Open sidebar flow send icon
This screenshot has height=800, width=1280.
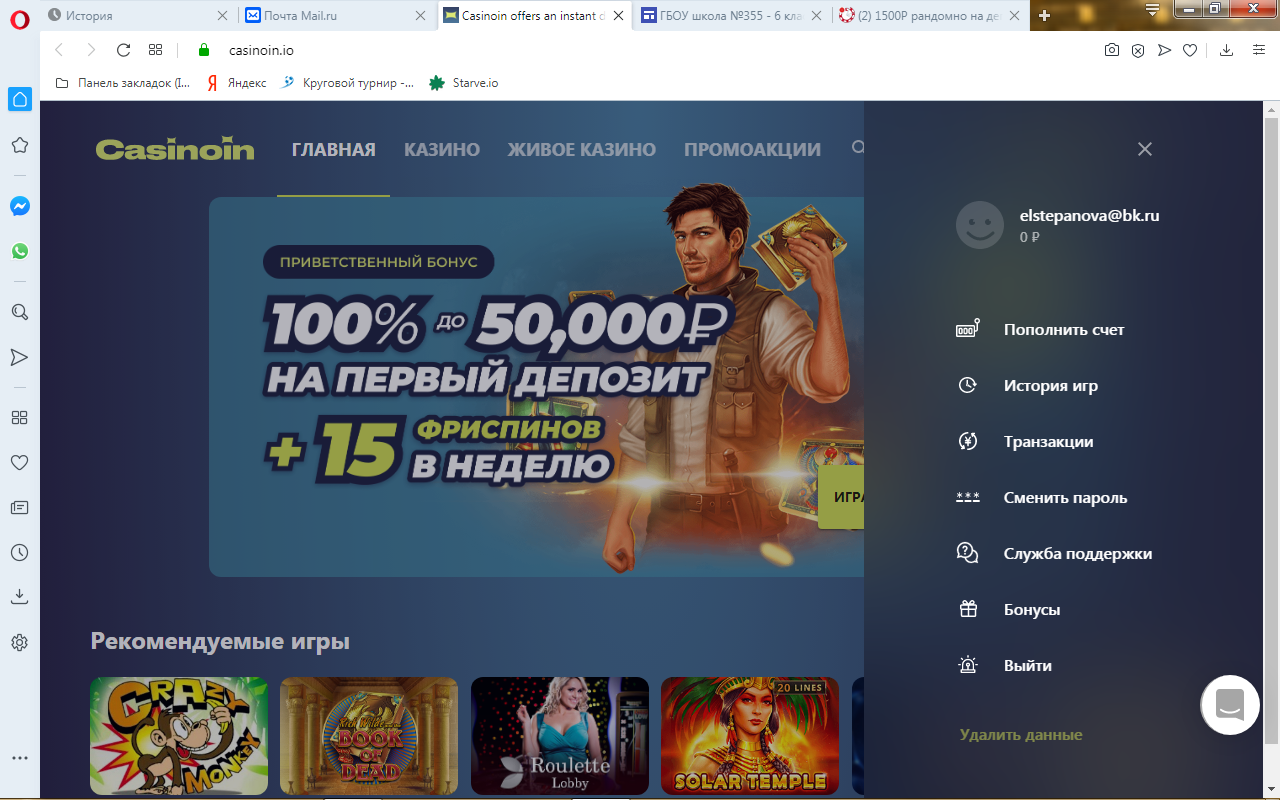click(x=19, y=357)
